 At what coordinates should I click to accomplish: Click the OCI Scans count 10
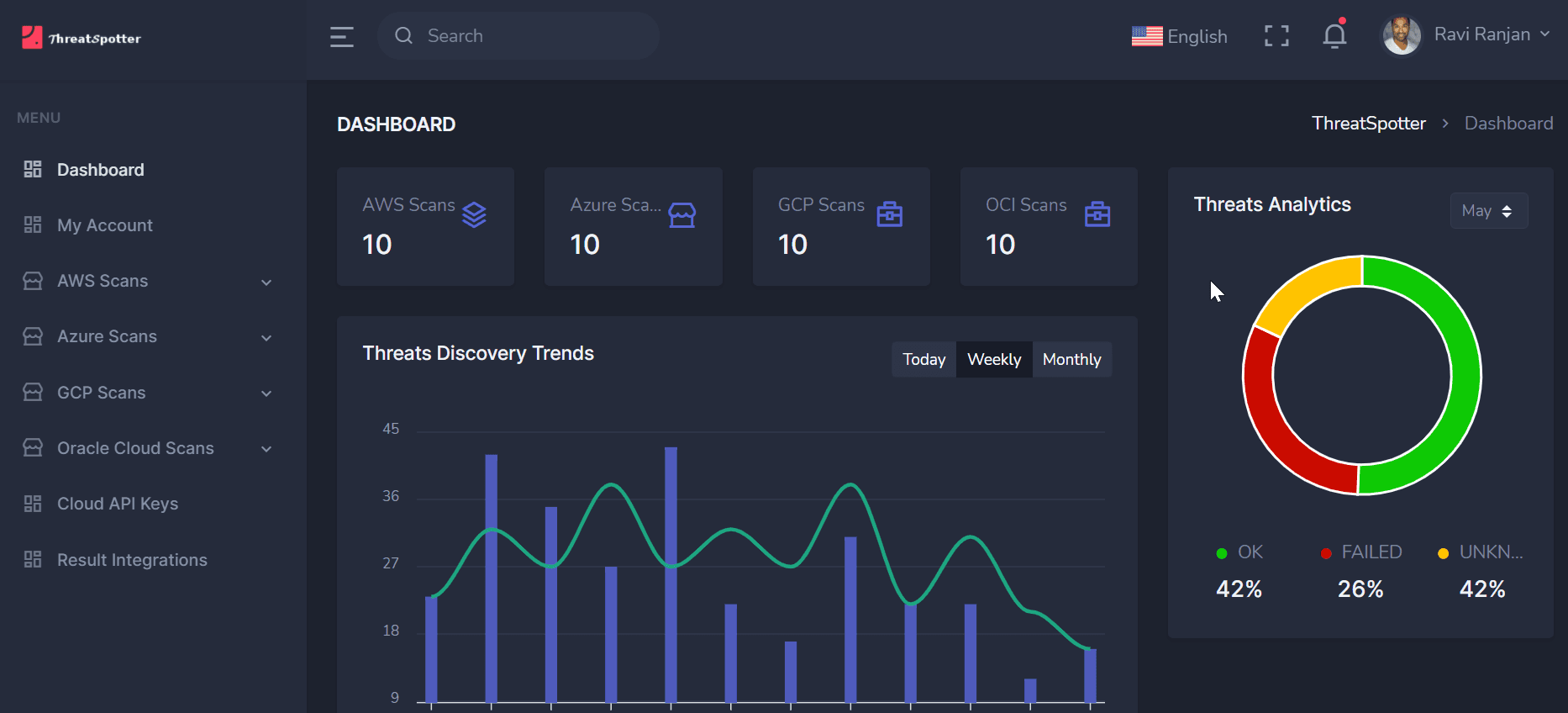1000,245
